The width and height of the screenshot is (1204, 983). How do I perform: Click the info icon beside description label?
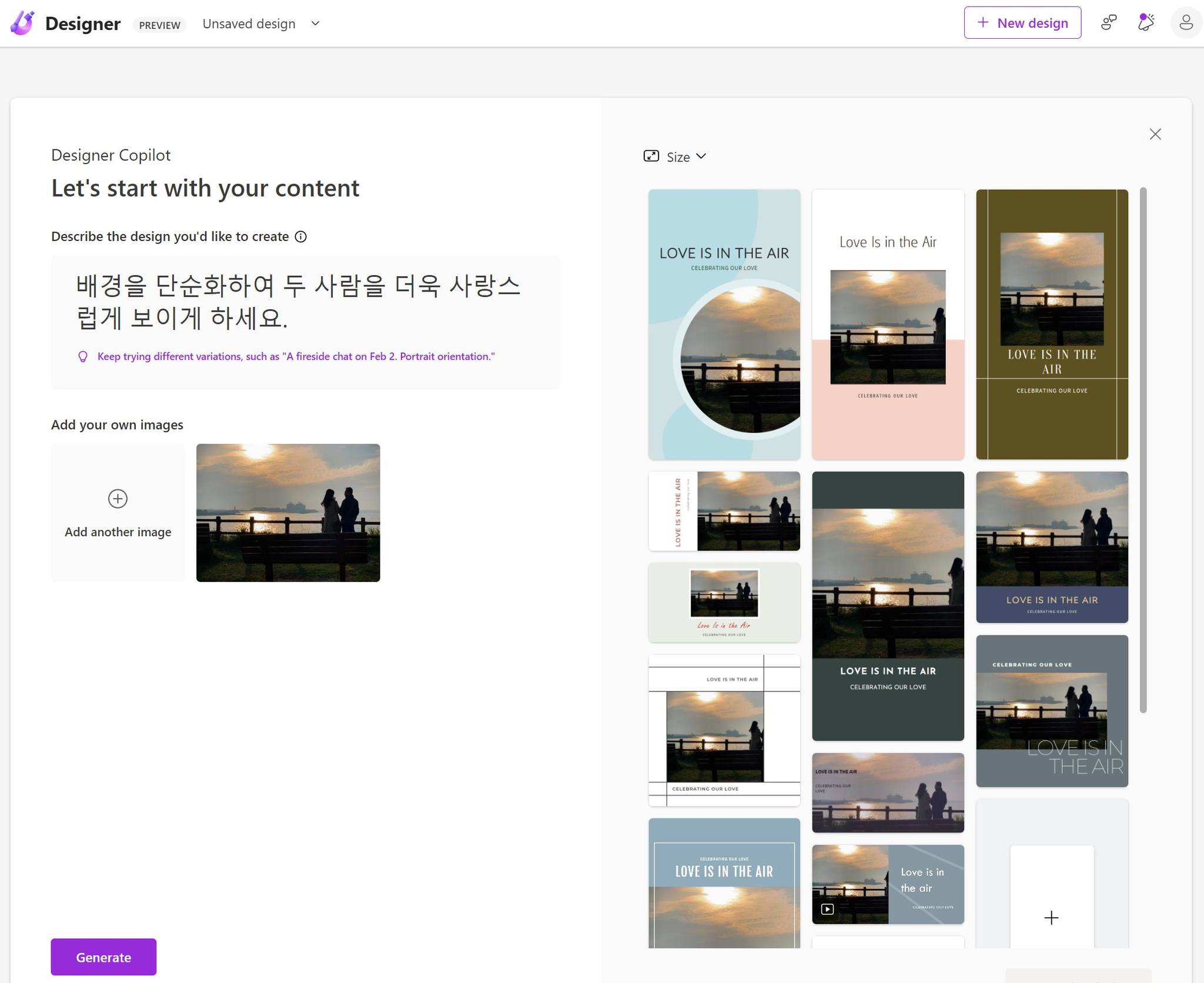pyautogui.click(x=300, y=237)
